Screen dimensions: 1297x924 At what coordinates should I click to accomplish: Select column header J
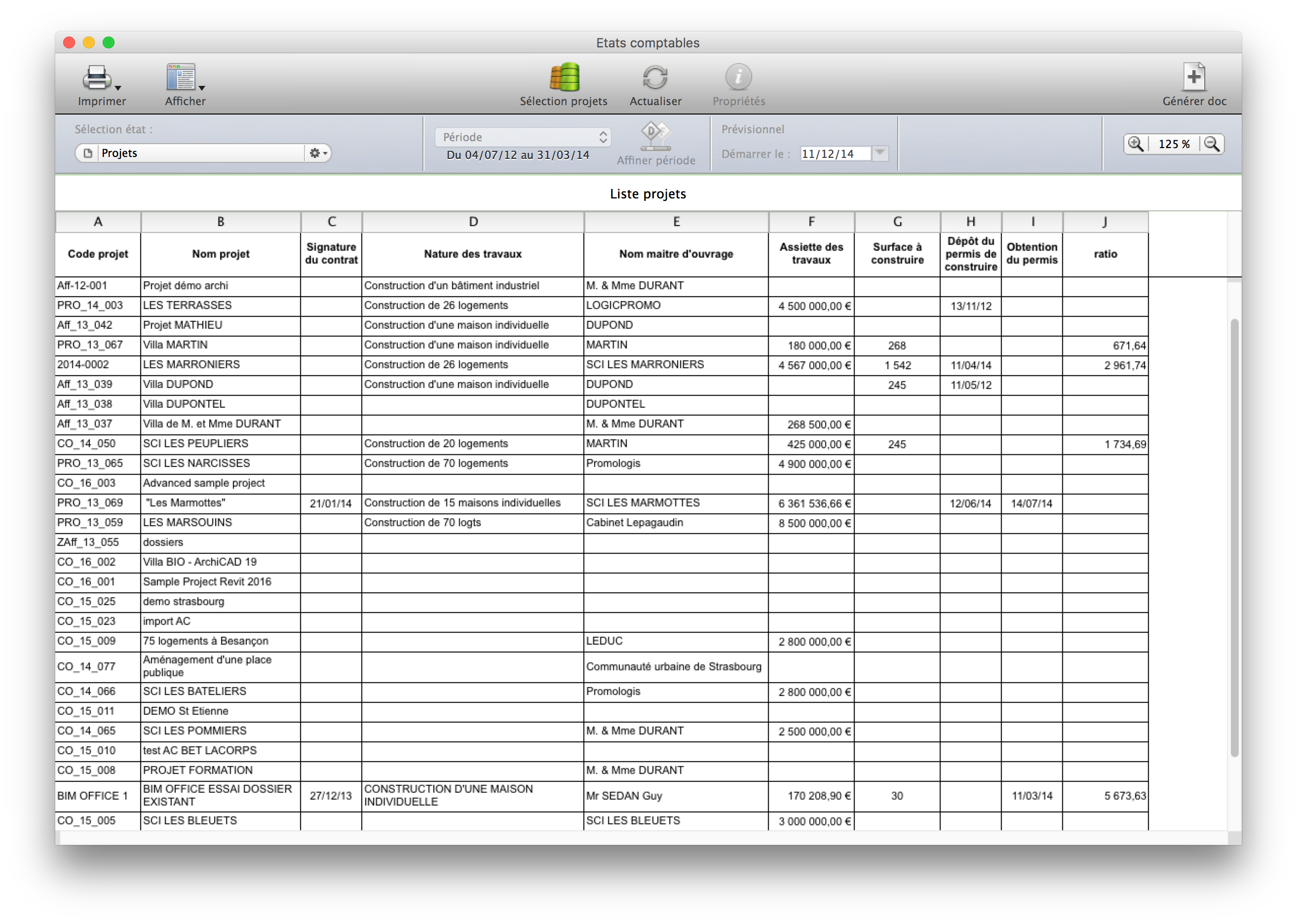[1105, 222]
